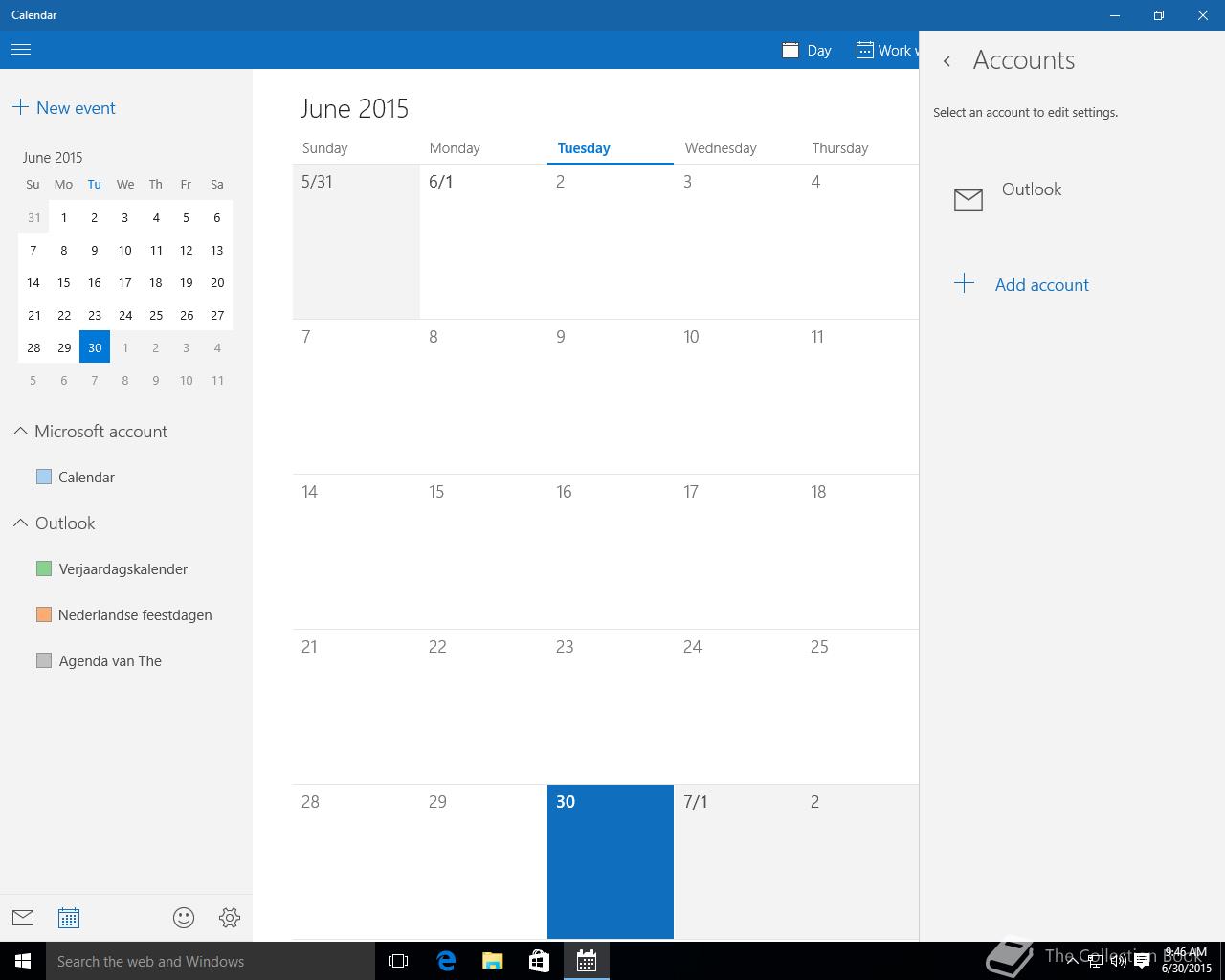Select today, 30, in the mini calendar
The height and width of the screenshot is (980, 1225).
95,347
